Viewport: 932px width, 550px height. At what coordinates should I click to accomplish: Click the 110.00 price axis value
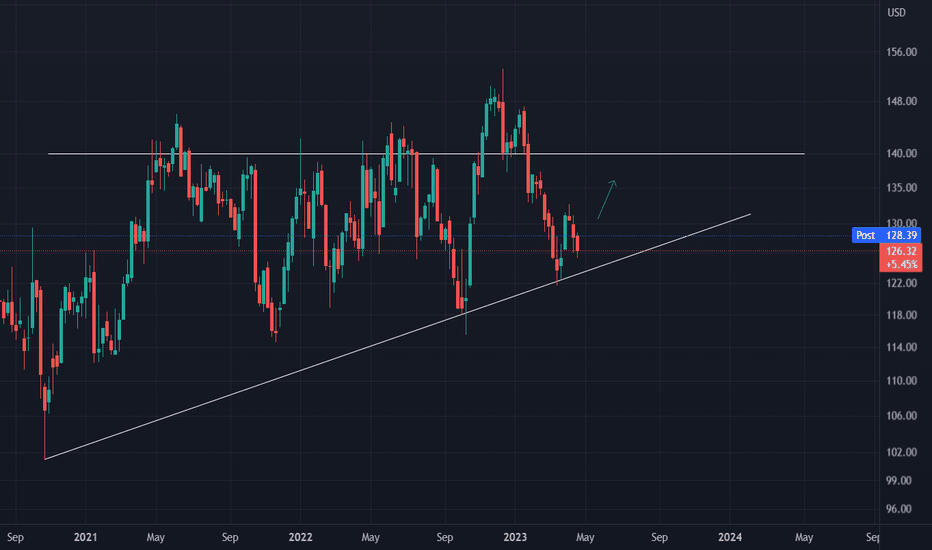901,381
